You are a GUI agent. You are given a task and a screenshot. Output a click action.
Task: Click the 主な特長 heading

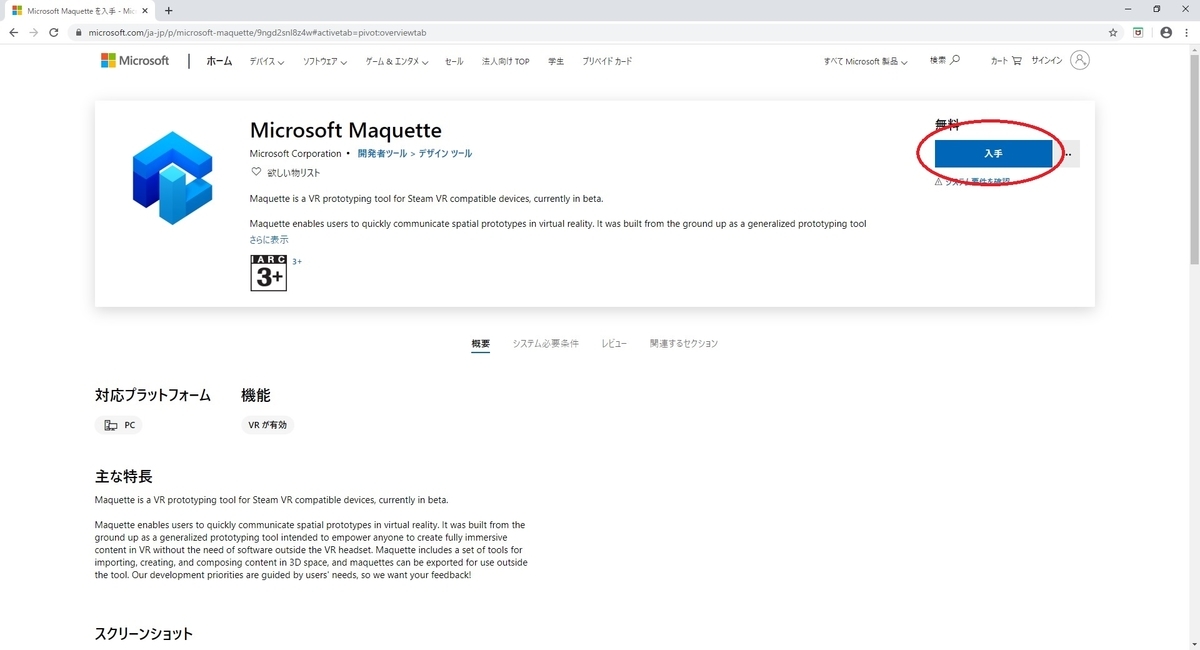click(x=123, y=476)
